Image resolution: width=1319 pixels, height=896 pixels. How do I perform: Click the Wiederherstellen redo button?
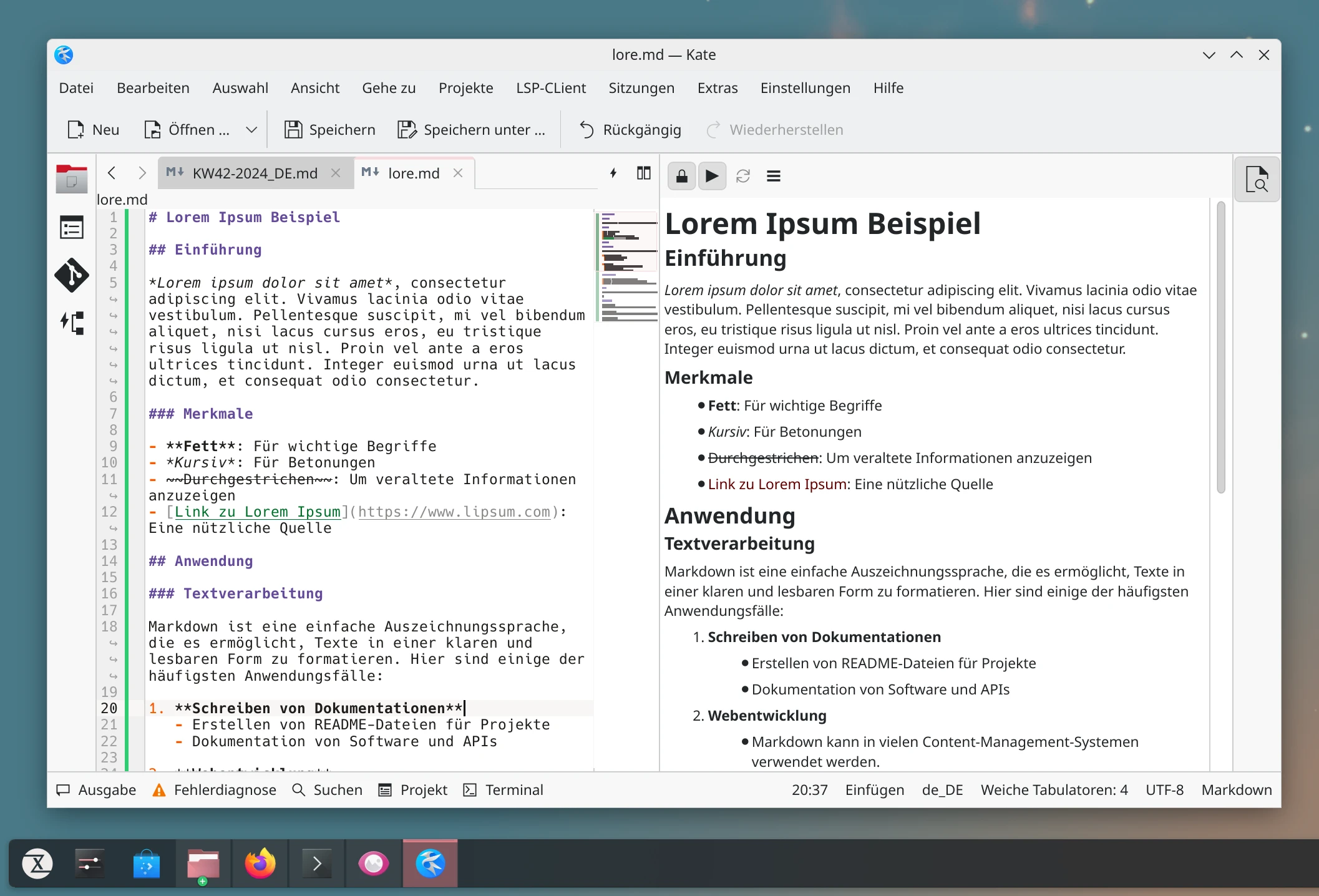tap(774, 130)
